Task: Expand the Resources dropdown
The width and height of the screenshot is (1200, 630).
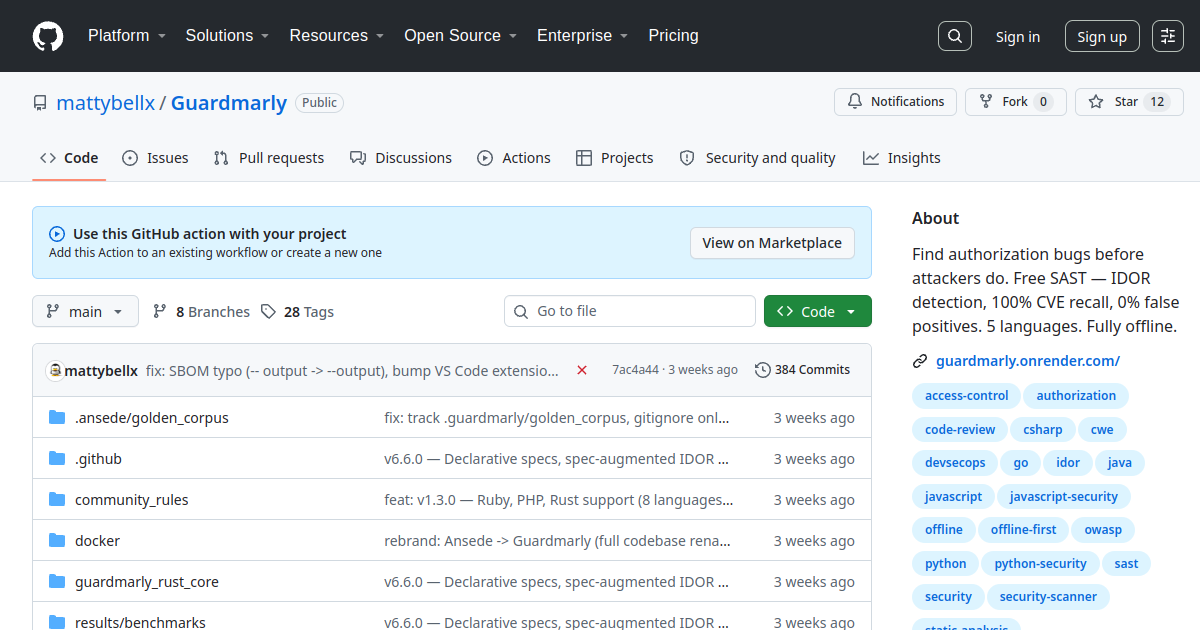Action: tap(337, 36)
